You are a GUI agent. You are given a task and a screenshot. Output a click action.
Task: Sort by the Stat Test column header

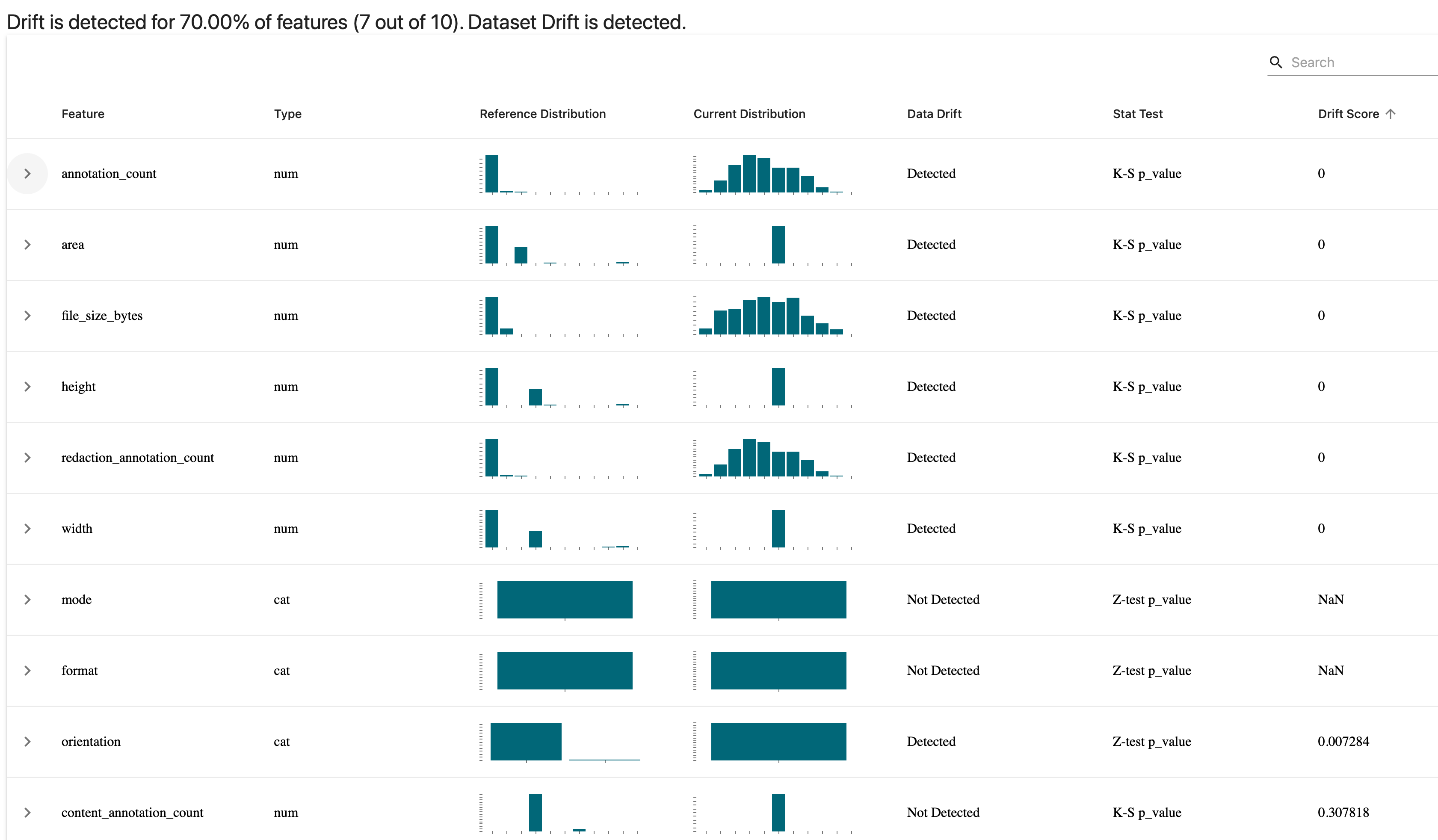point(1137,114)
